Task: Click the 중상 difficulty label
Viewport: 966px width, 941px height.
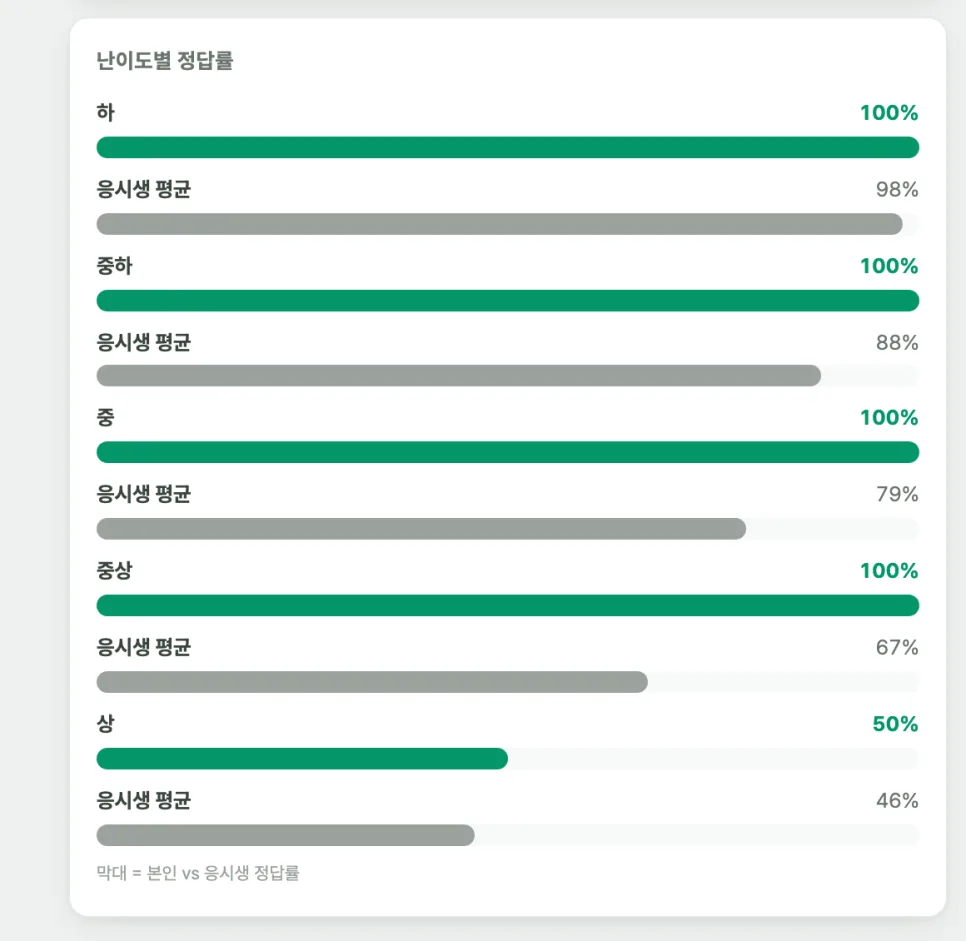Action: click(115, 570)
